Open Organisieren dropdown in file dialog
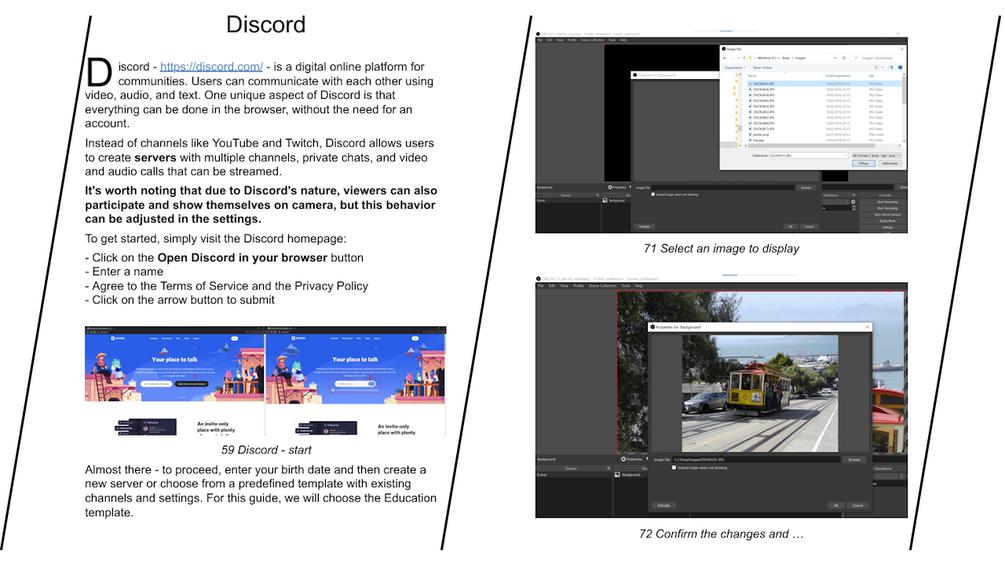 (735, 67)
